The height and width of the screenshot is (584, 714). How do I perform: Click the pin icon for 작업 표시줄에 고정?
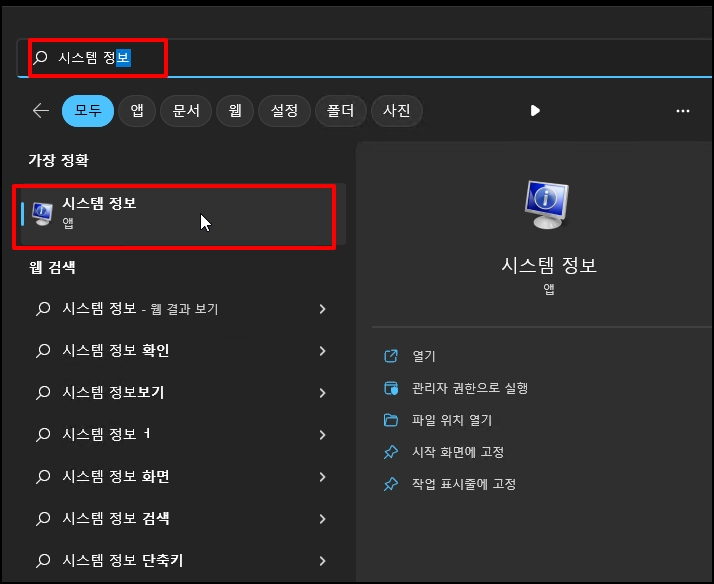(391, 484)
